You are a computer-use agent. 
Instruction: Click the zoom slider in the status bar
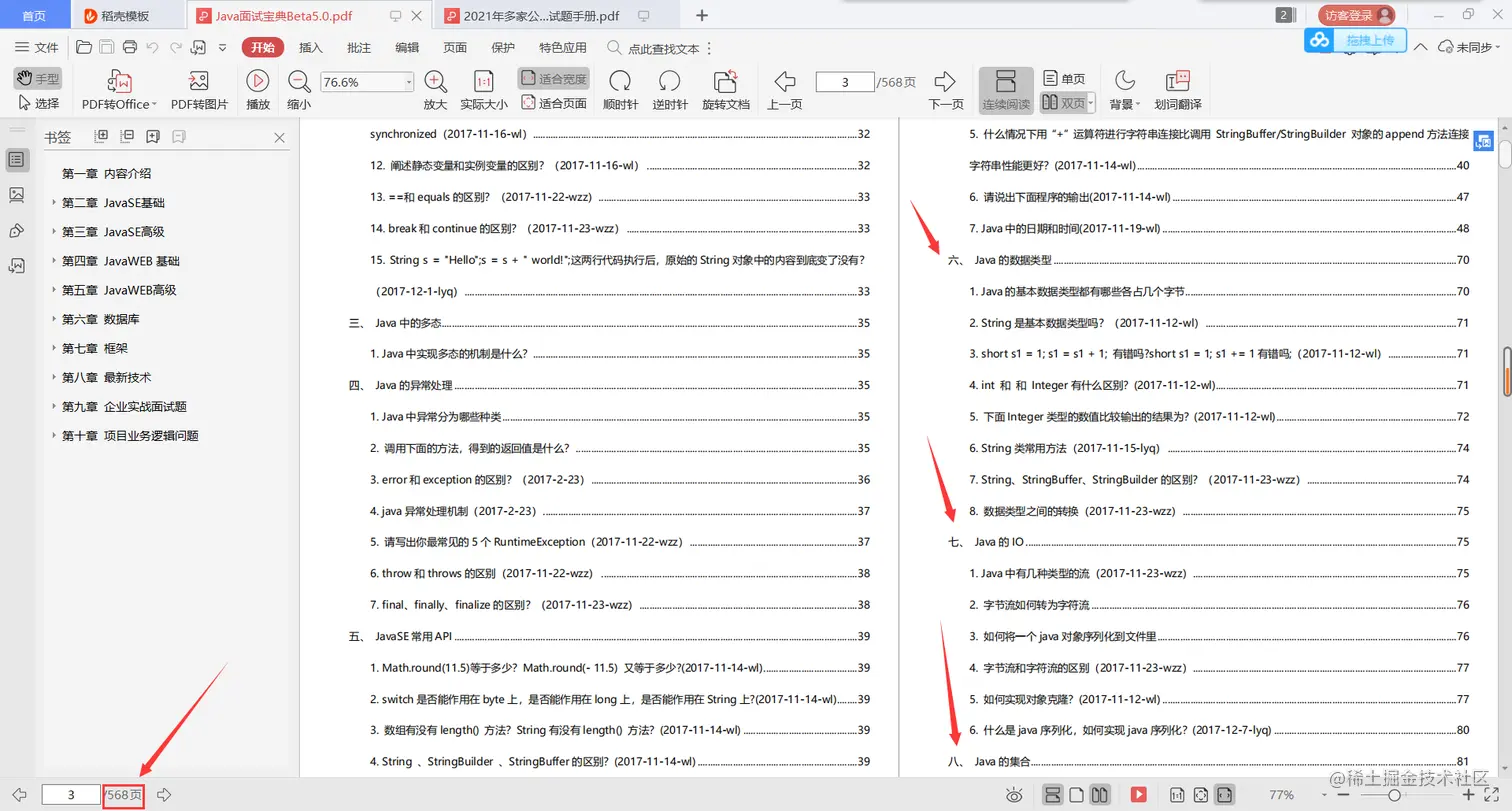click(x=1396, y=795)
